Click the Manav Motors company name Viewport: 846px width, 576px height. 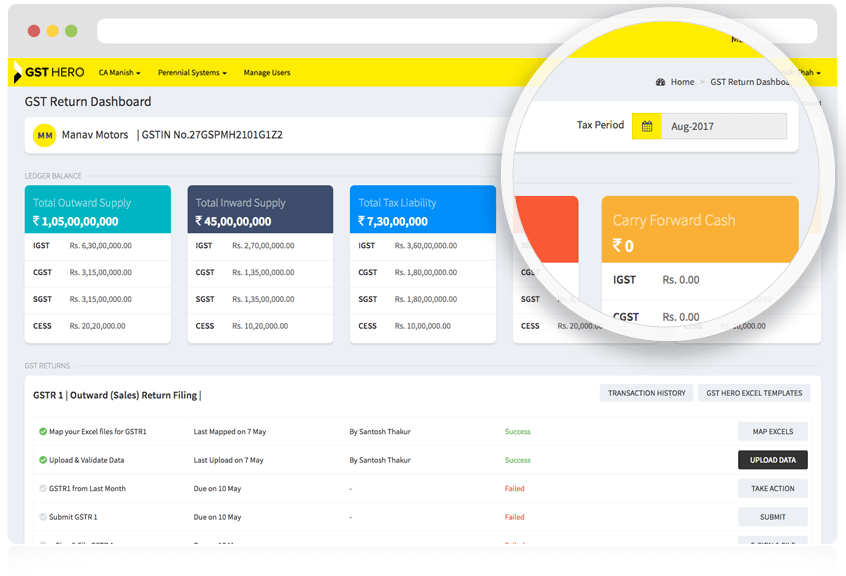[x=95, y=135]
